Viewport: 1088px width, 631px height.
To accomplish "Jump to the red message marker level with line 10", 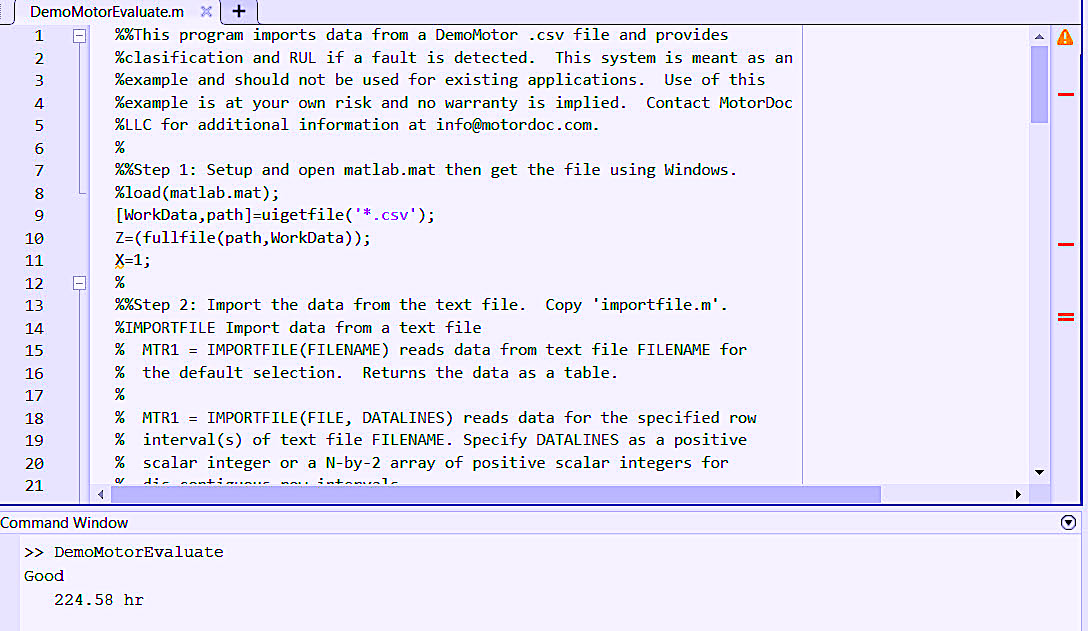I will (x=1066, y=244).
